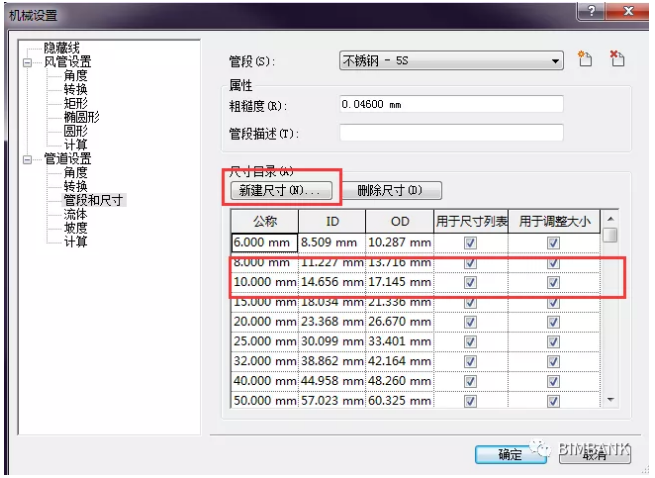The height and width of the screenshot is (478, 655).
Task: Click the 8.509 mm ID cell
Action: tap(332, 243)
